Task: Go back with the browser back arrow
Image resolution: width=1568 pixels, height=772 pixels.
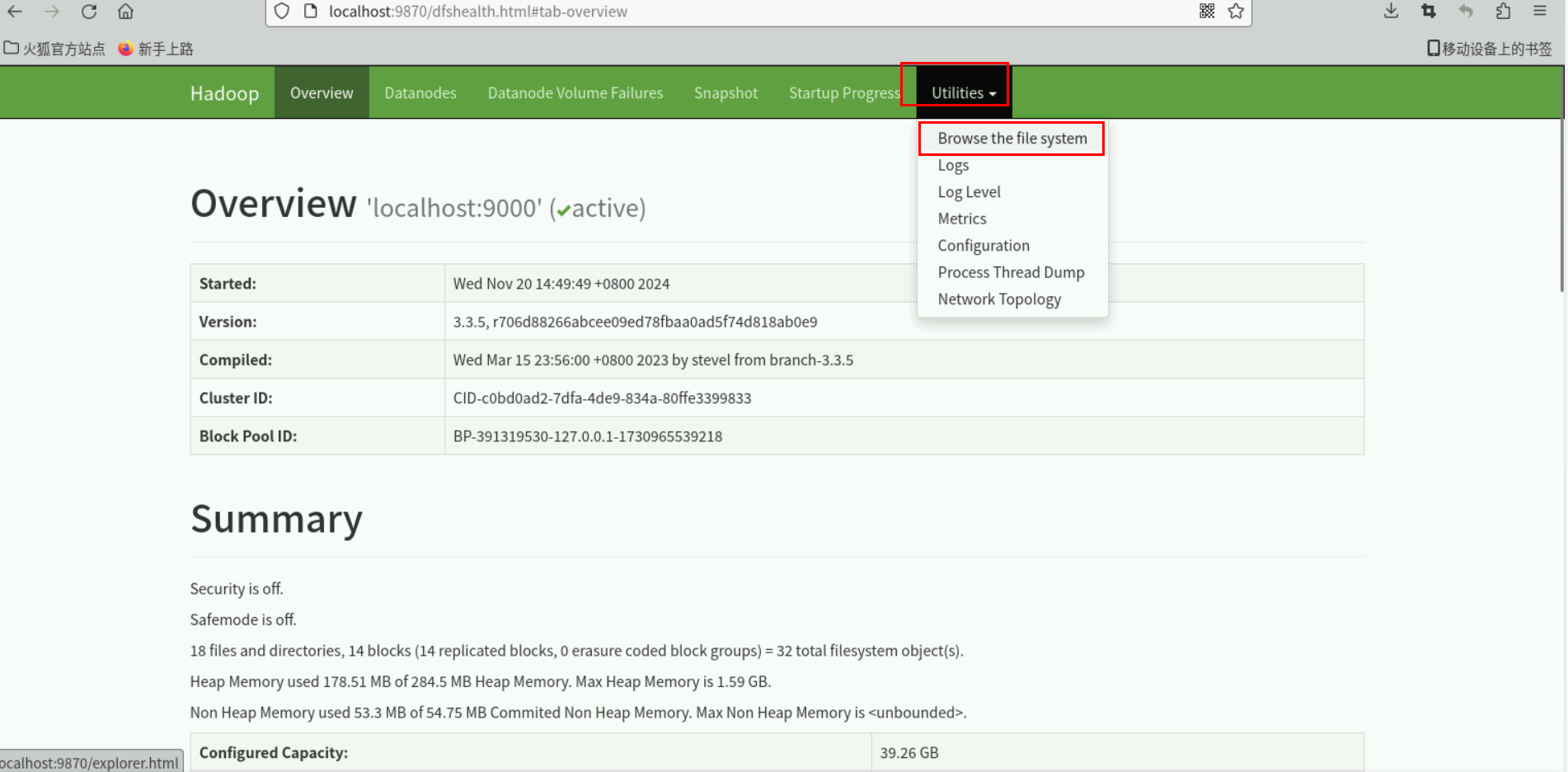Action: (15, 12)
